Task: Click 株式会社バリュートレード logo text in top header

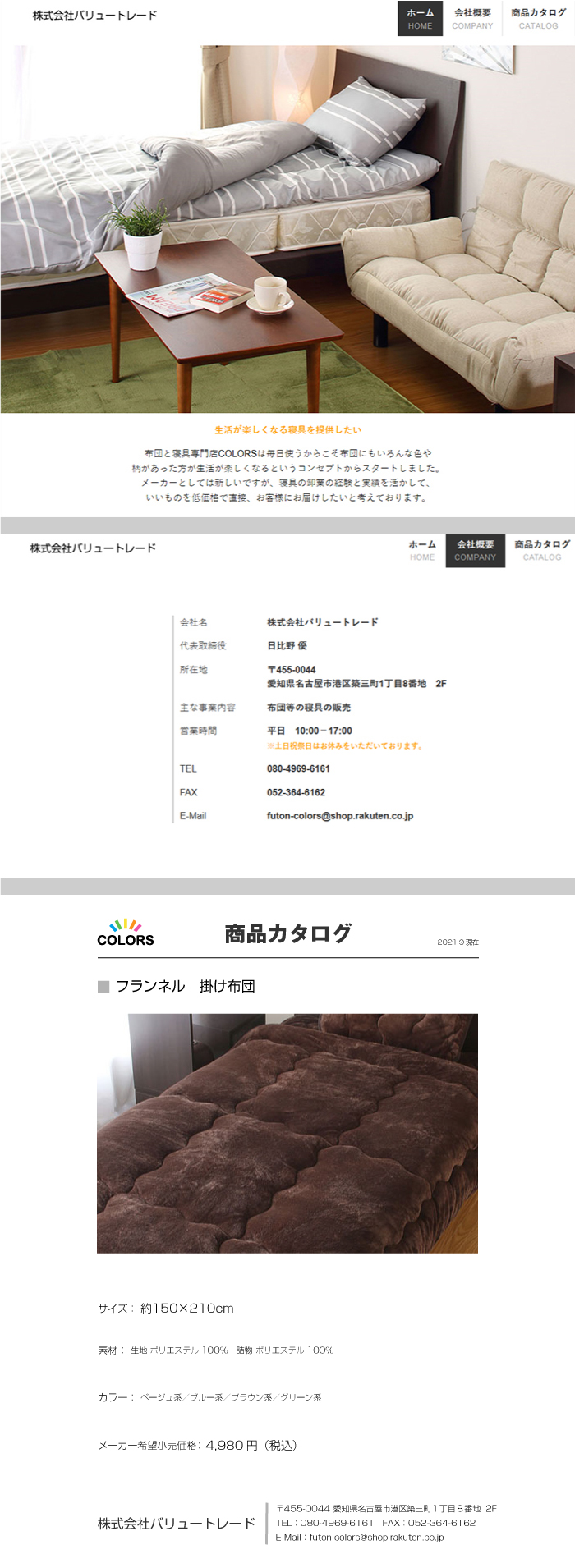Action: click(94, 16)
